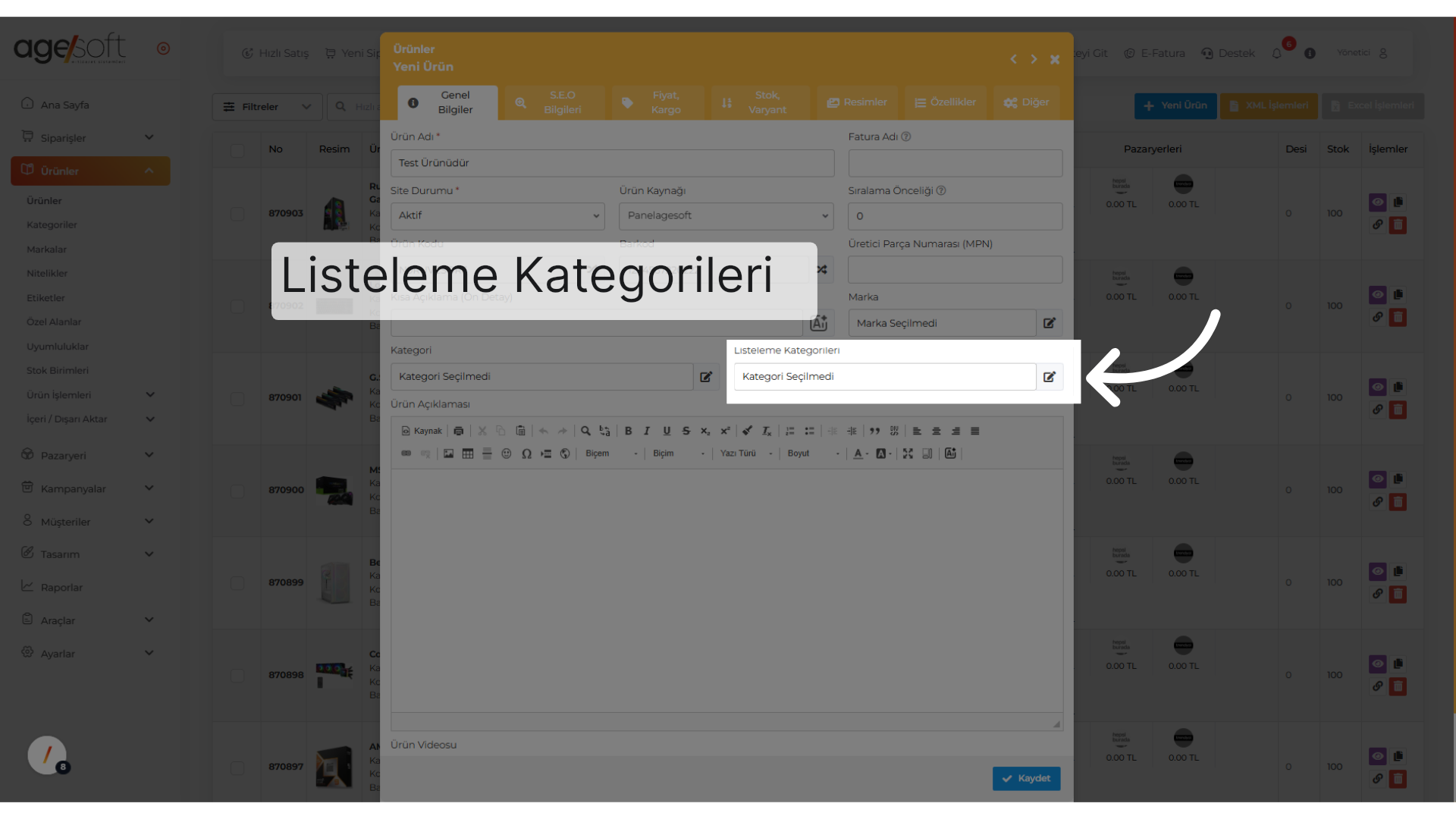Click the Excel İşlemleri button
The width and height of the screenshot is (1456, 819).
1373,106
